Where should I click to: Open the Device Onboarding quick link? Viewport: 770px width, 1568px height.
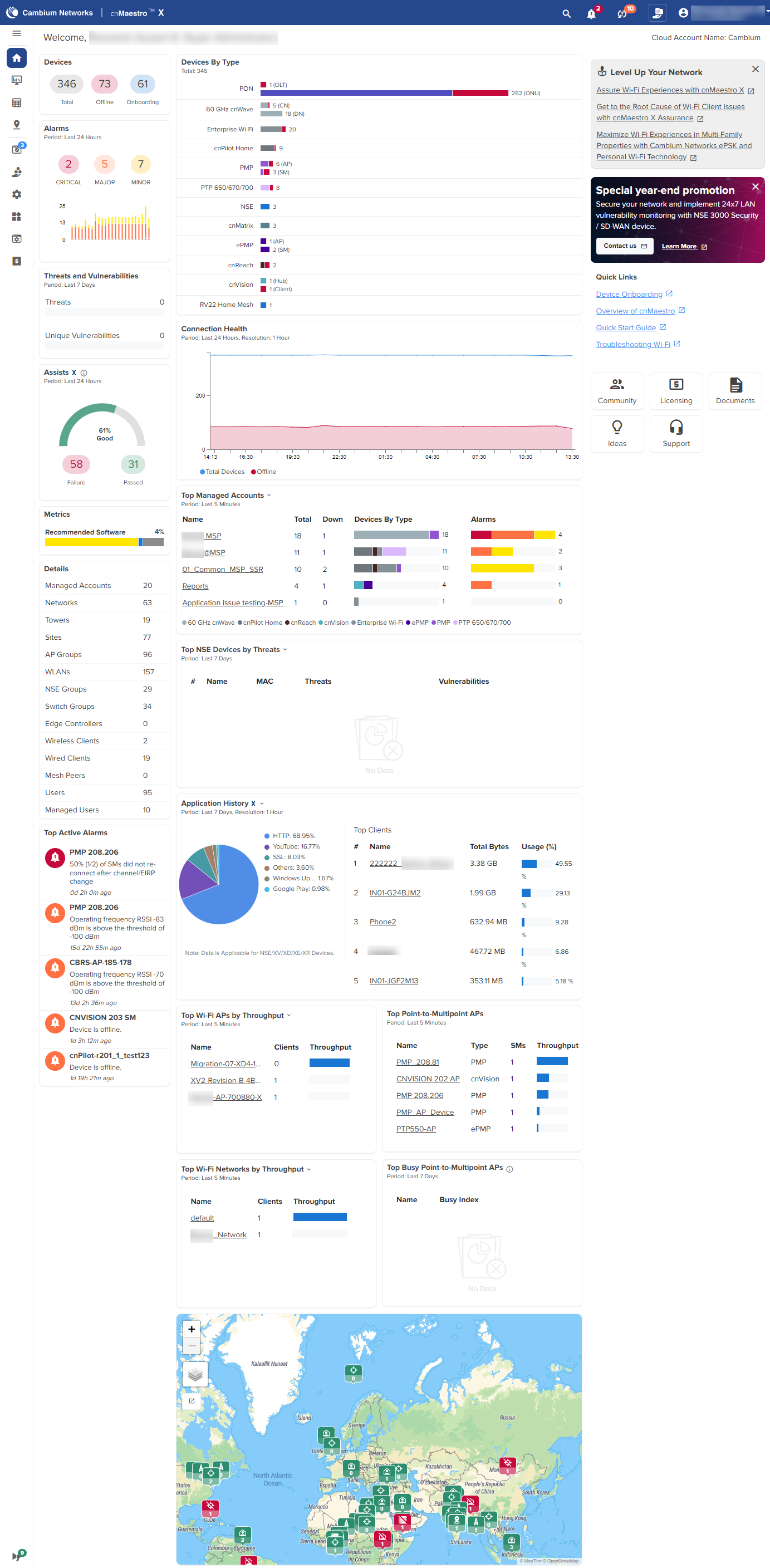[629, 294]
